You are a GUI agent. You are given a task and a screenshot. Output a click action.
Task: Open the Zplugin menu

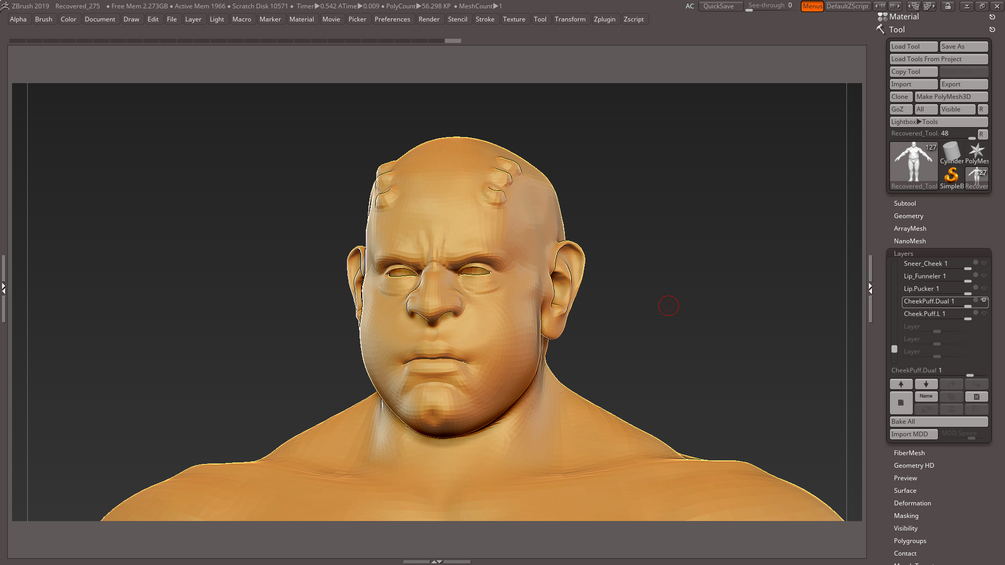(x=604, y=19)
